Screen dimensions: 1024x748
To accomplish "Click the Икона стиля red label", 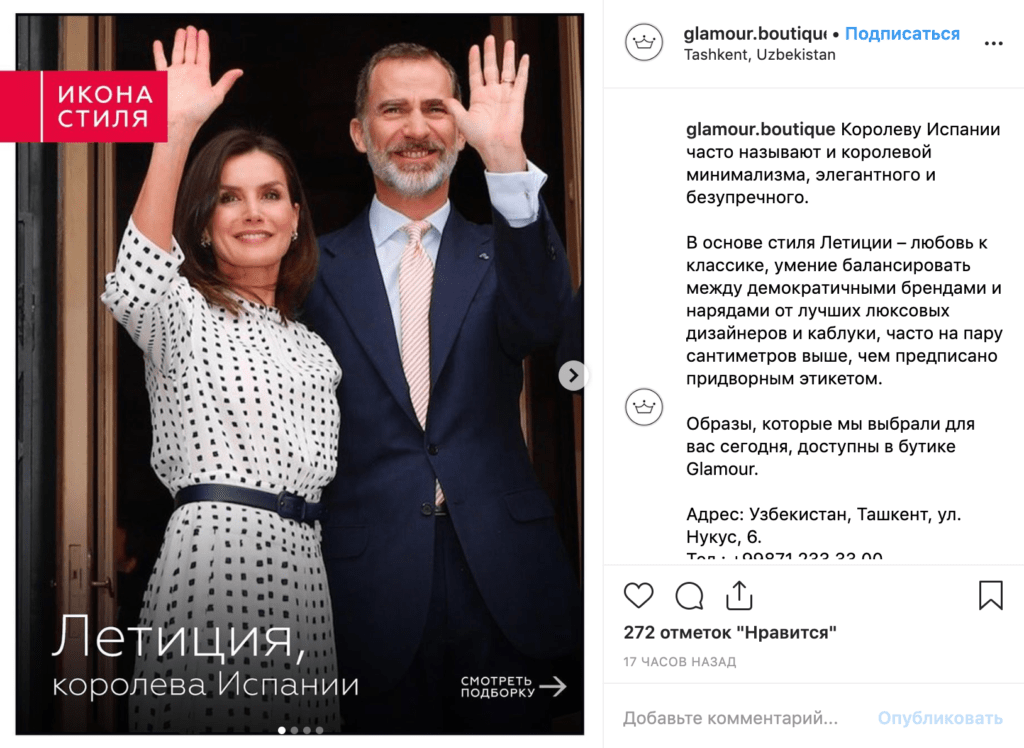I will click(x=84, y=106).
